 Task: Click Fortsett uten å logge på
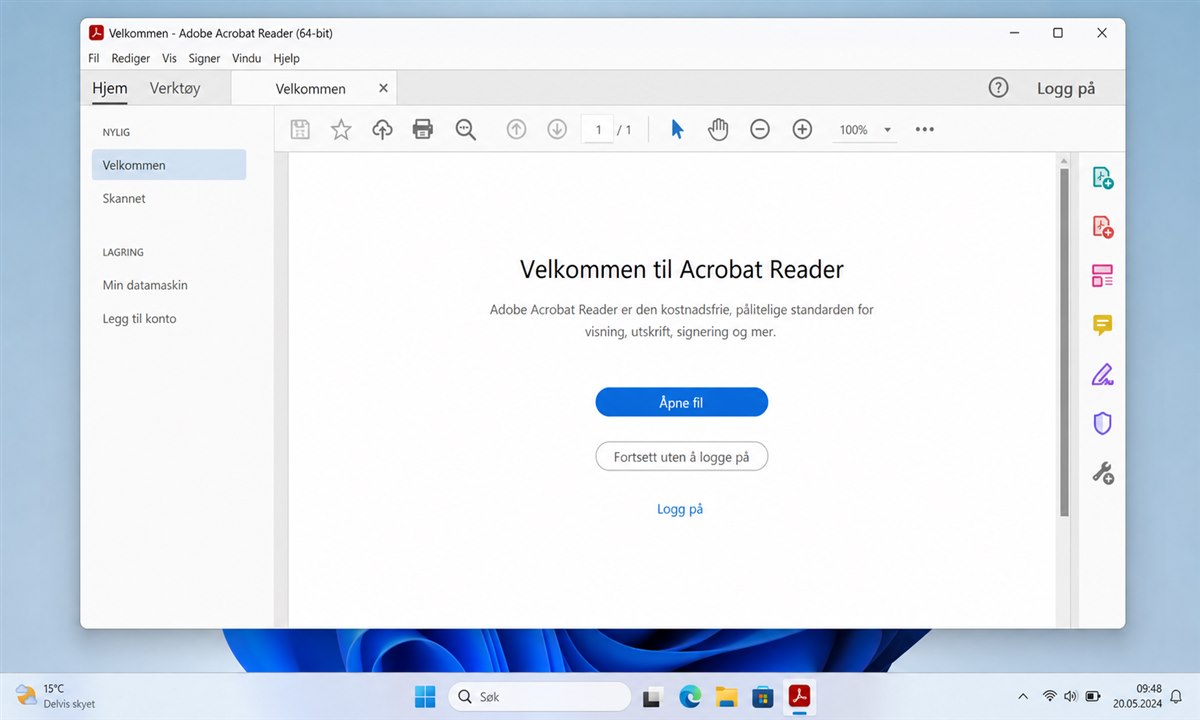tap(681, 456)
